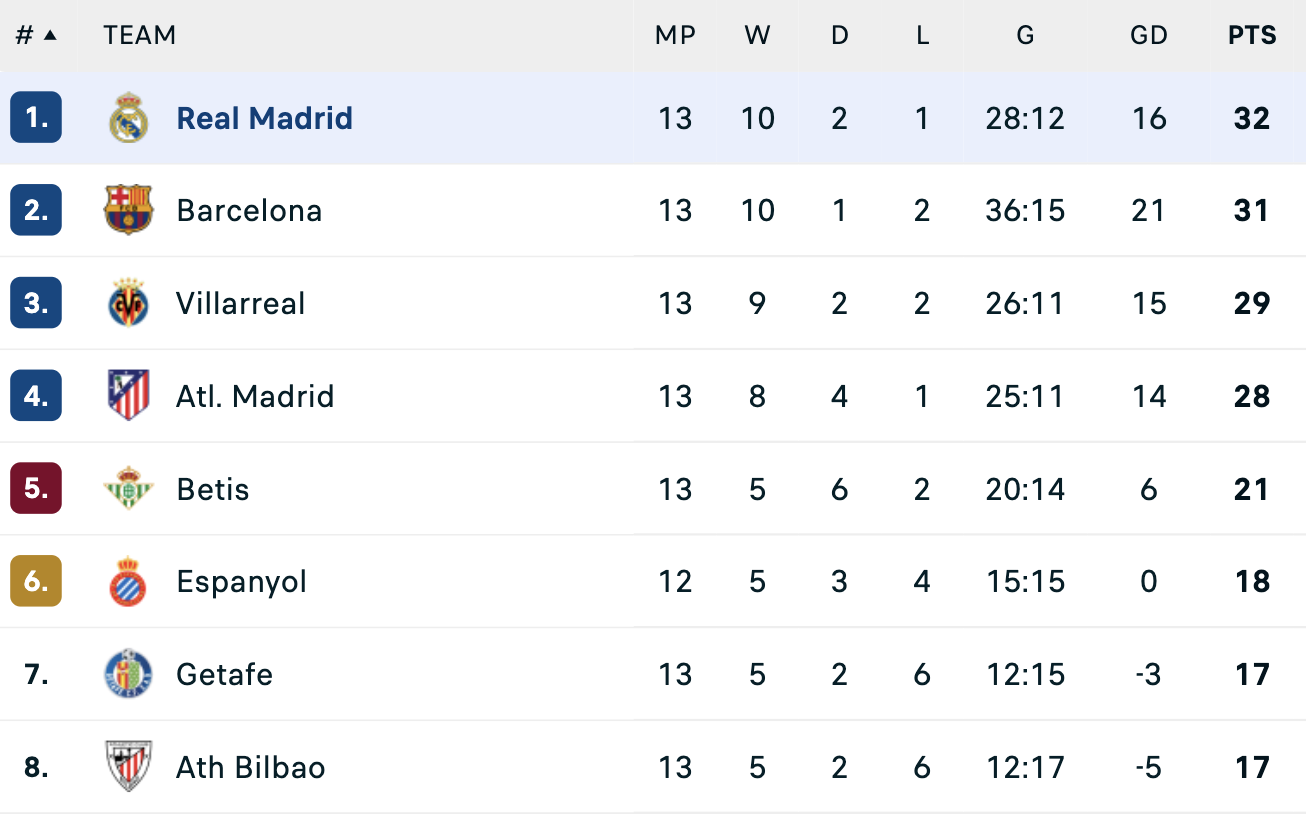Click Espanyol's goal difference value
This screenshot has height=826, width=1306.
click(1148, 581)
